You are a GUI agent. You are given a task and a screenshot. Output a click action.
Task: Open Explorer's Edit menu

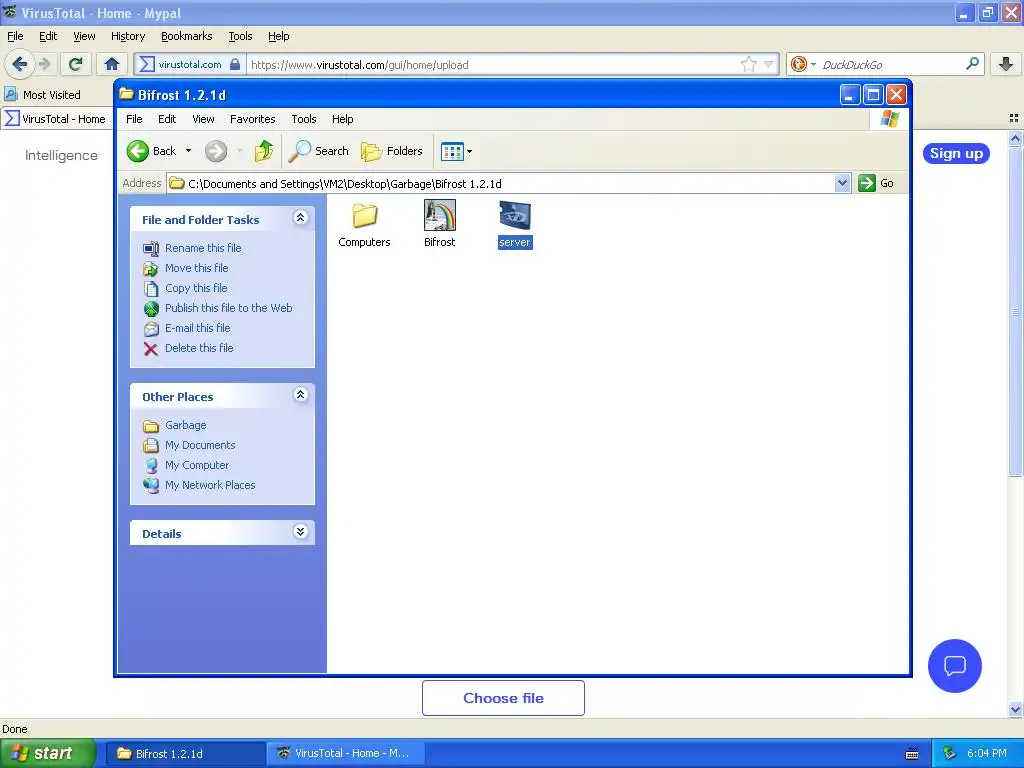click(167, 119)
